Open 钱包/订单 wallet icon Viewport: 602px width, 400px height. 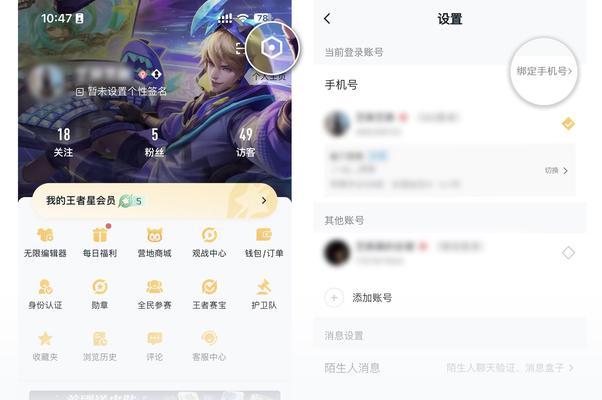(x=264, y=235)
